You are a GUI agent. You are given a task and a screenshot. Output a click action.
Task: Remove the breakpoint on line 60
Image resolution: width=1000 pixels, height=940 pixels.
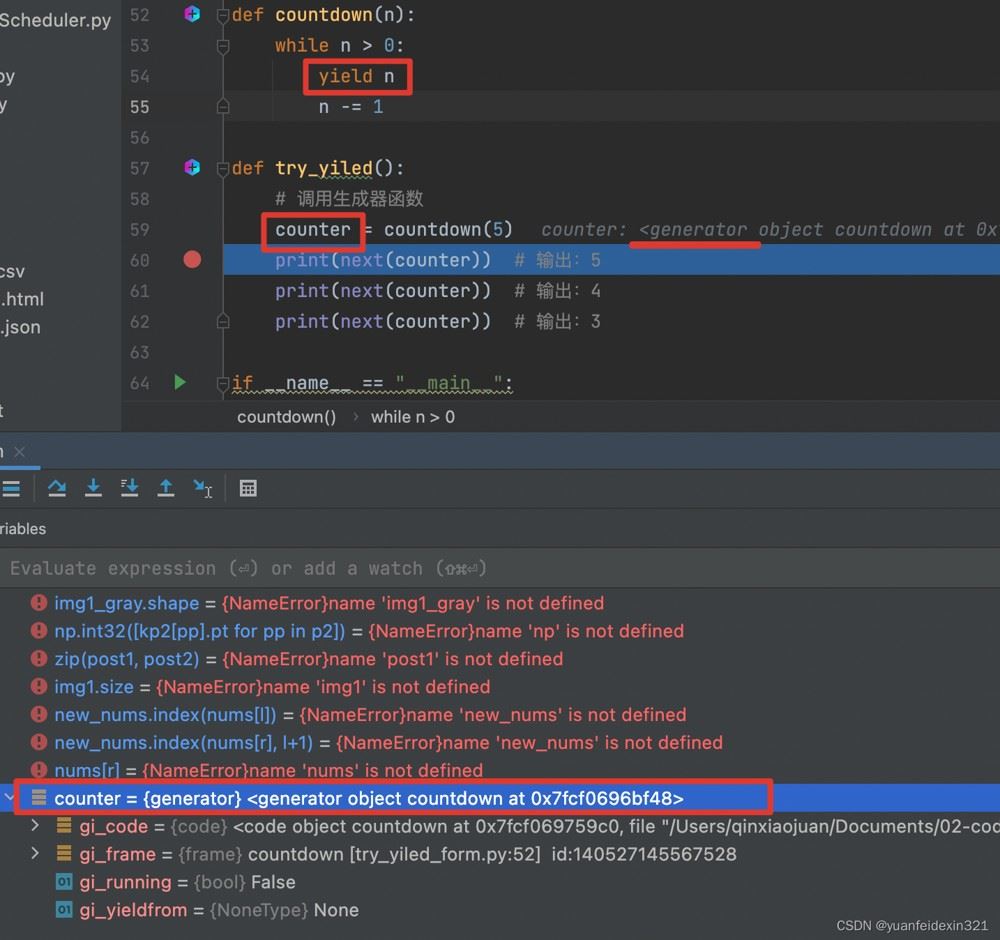(x=192, y=260)
